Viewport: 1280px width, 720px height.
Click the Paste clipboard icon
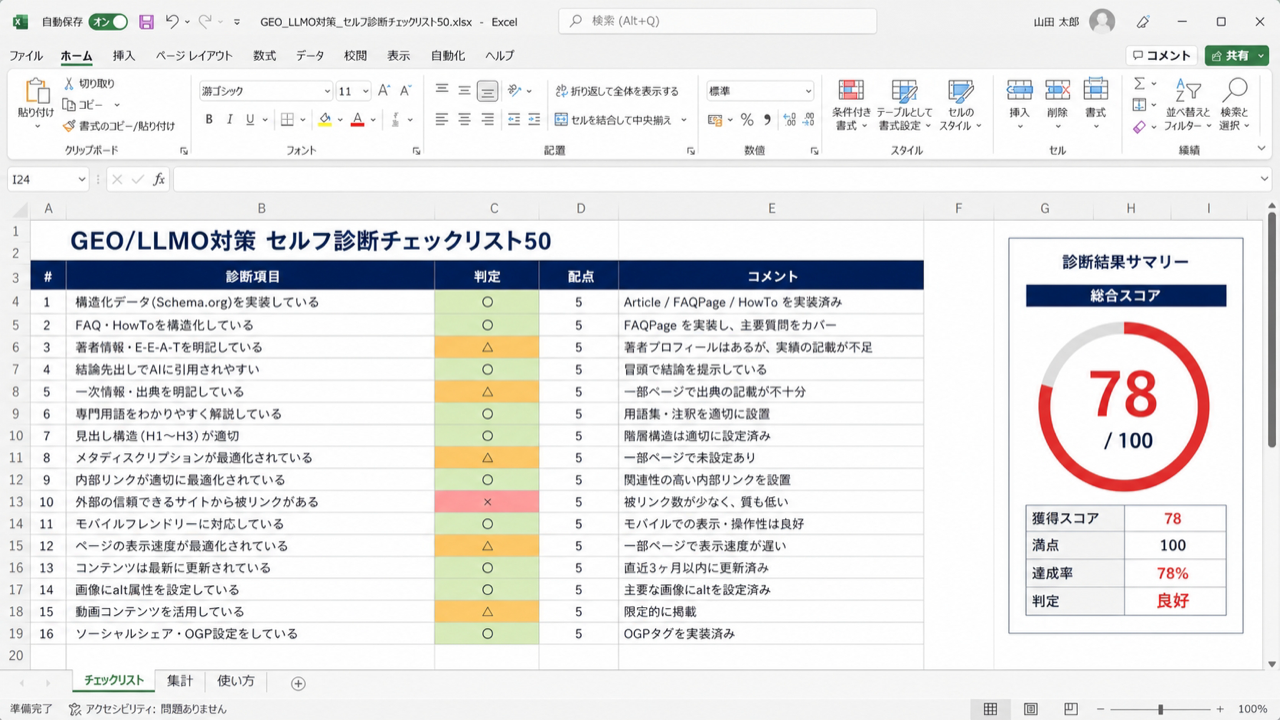pos(37,92)
